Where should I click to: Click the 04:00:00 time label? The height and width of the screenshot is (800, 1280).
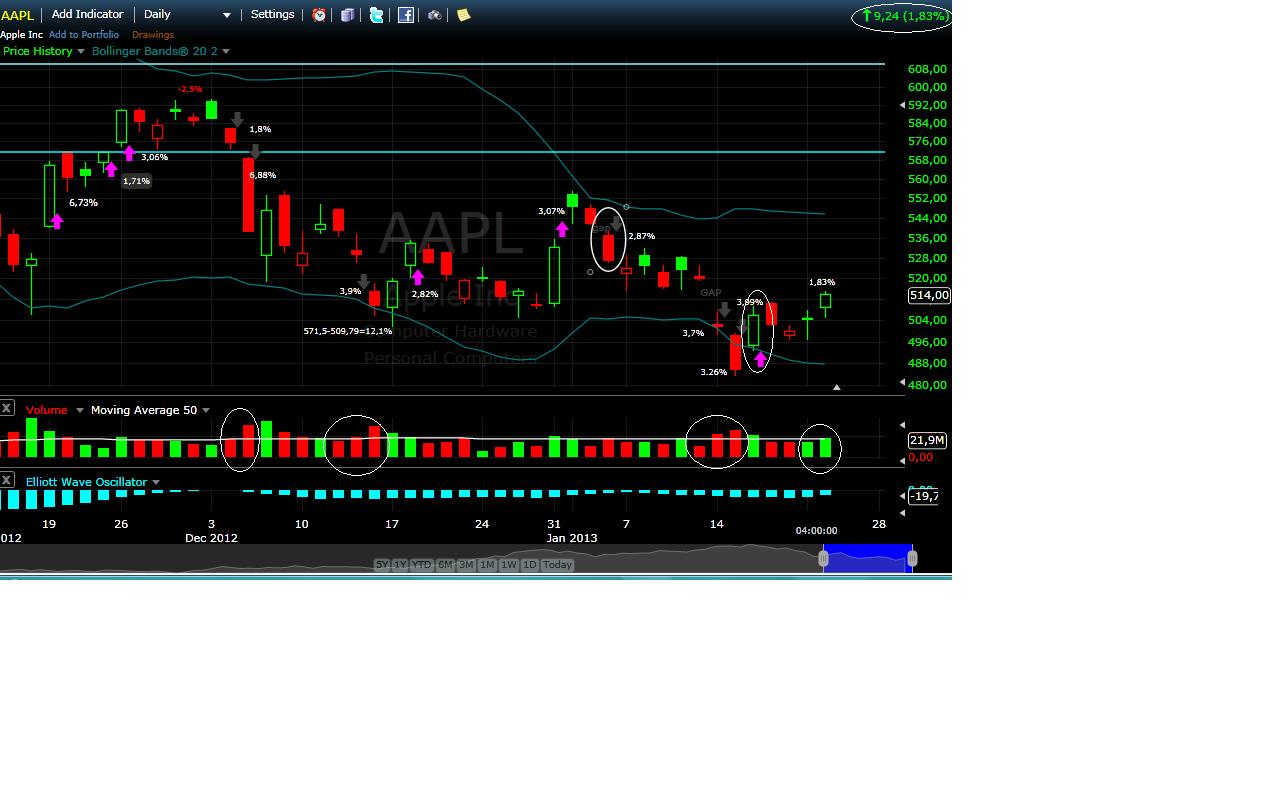(x=817, y=531)
